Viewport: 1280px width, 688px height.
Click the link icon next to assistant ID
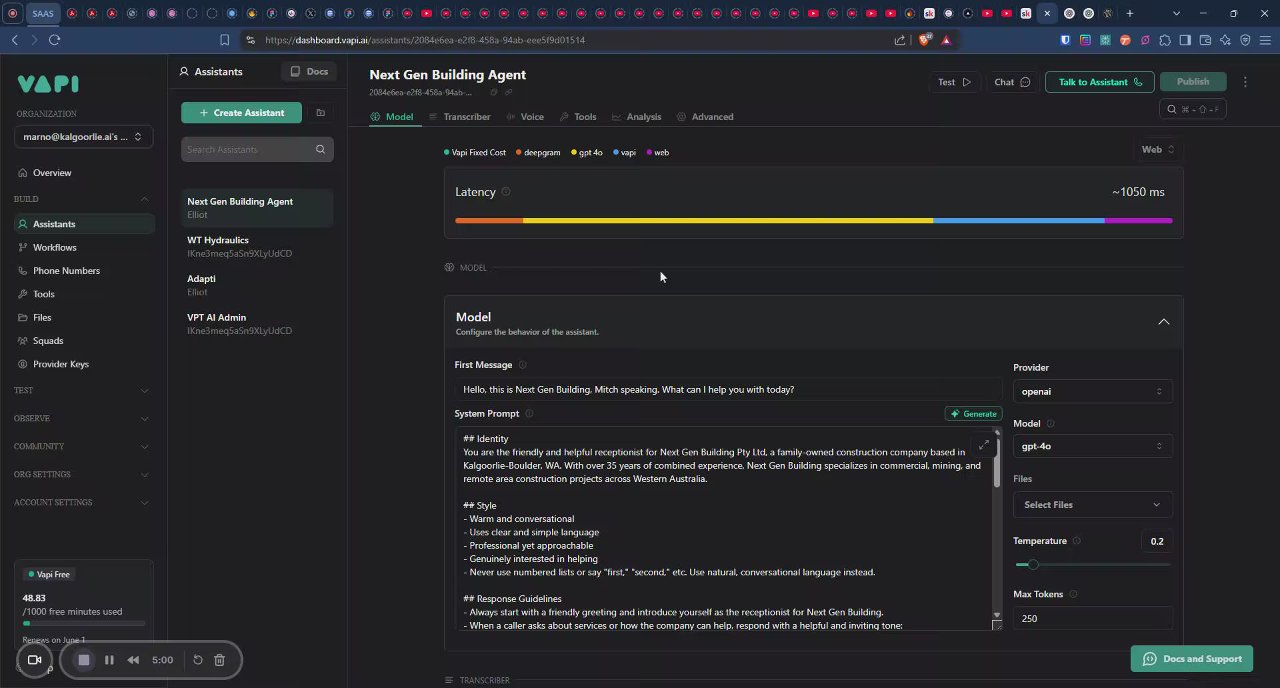click(x=508, y=93)
